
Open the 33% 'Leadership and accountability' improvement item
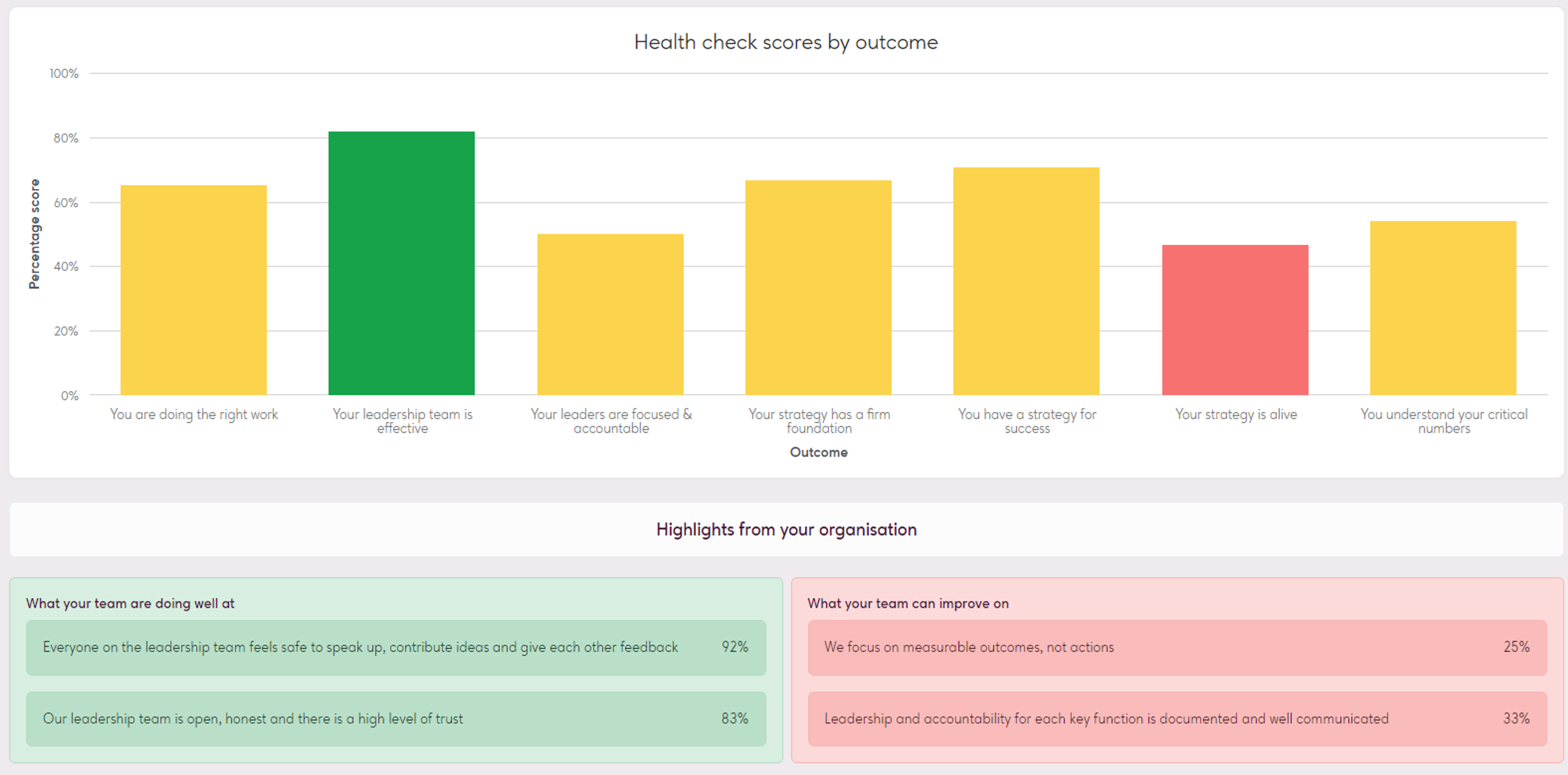1176,718
